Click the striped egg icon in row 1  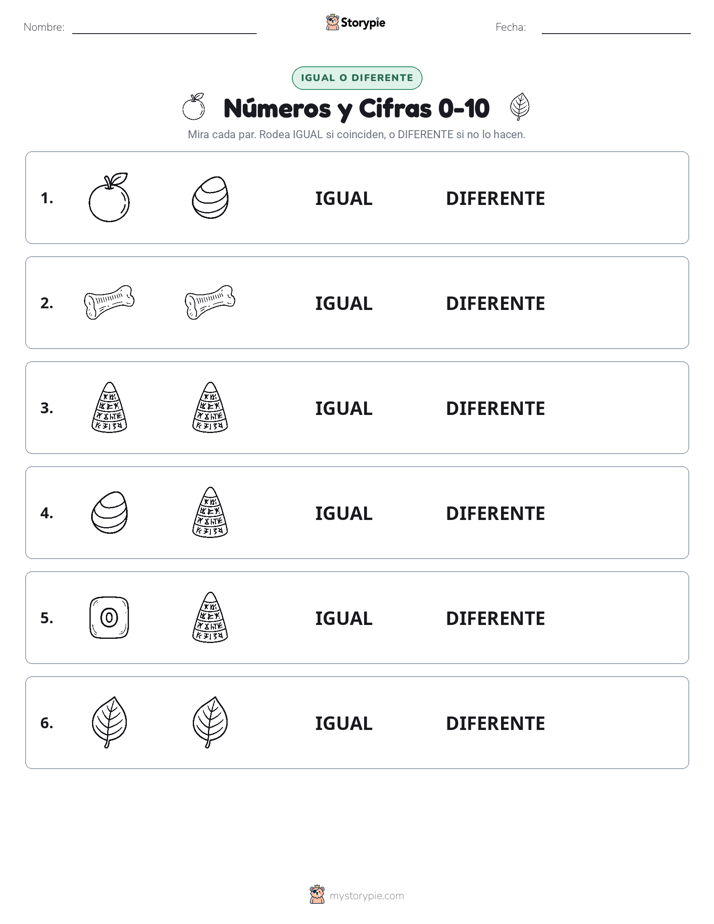click(x=210, y=197)
